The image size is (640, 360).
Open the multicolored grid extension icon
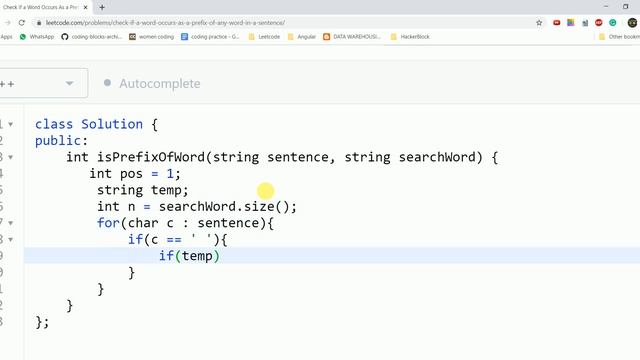click(571, 23)
